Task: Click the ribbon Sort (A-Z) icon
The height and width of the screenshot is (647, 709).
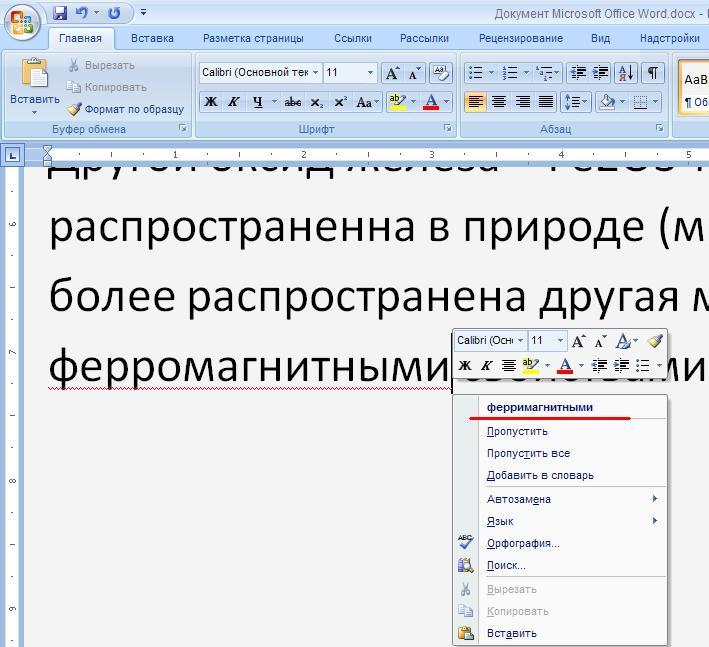Action: point(626,73)
